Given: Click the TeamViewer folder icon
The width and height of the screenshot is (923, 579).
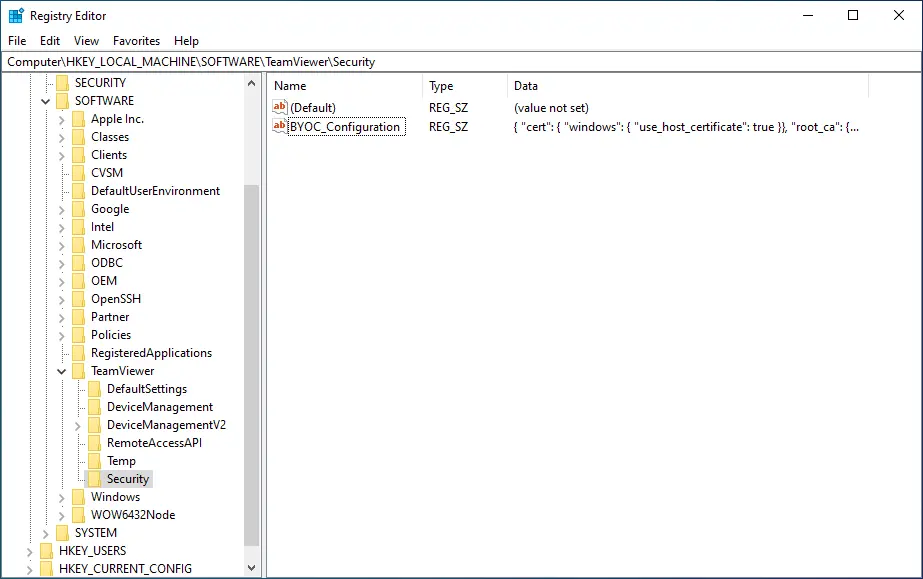Looking at the screenshot, I should [78, 371].
